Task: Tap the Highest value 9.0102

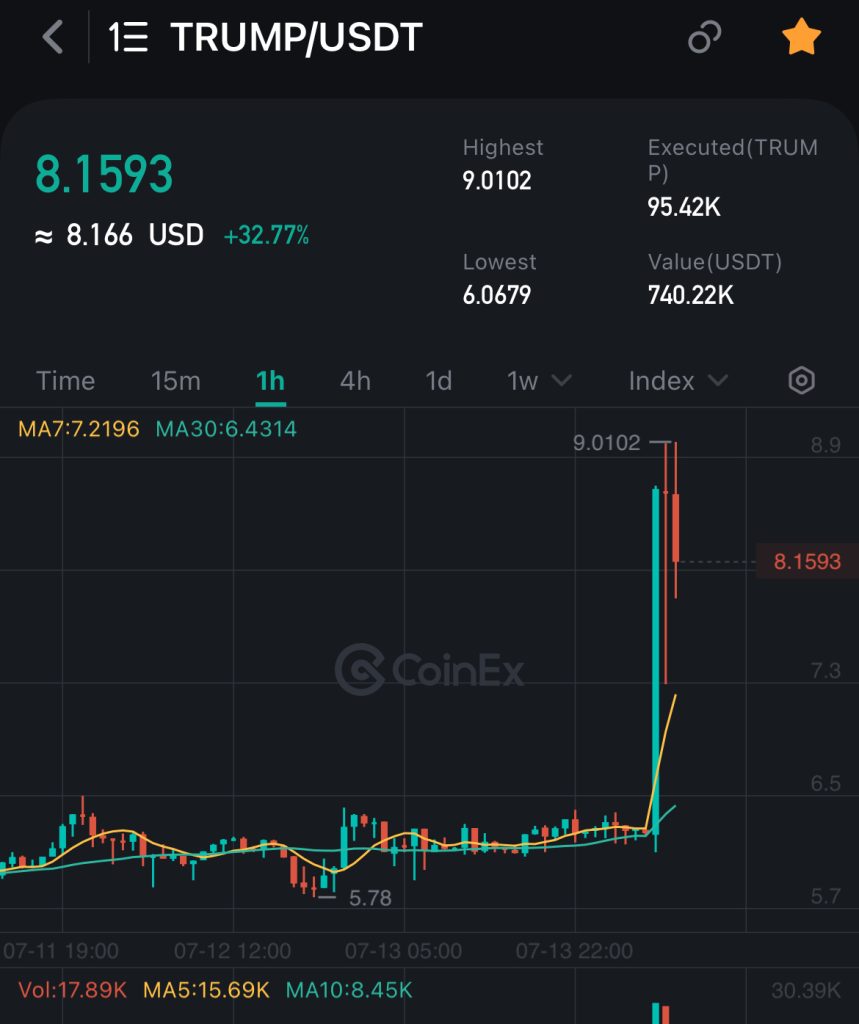Action: (x=497, y=181)
